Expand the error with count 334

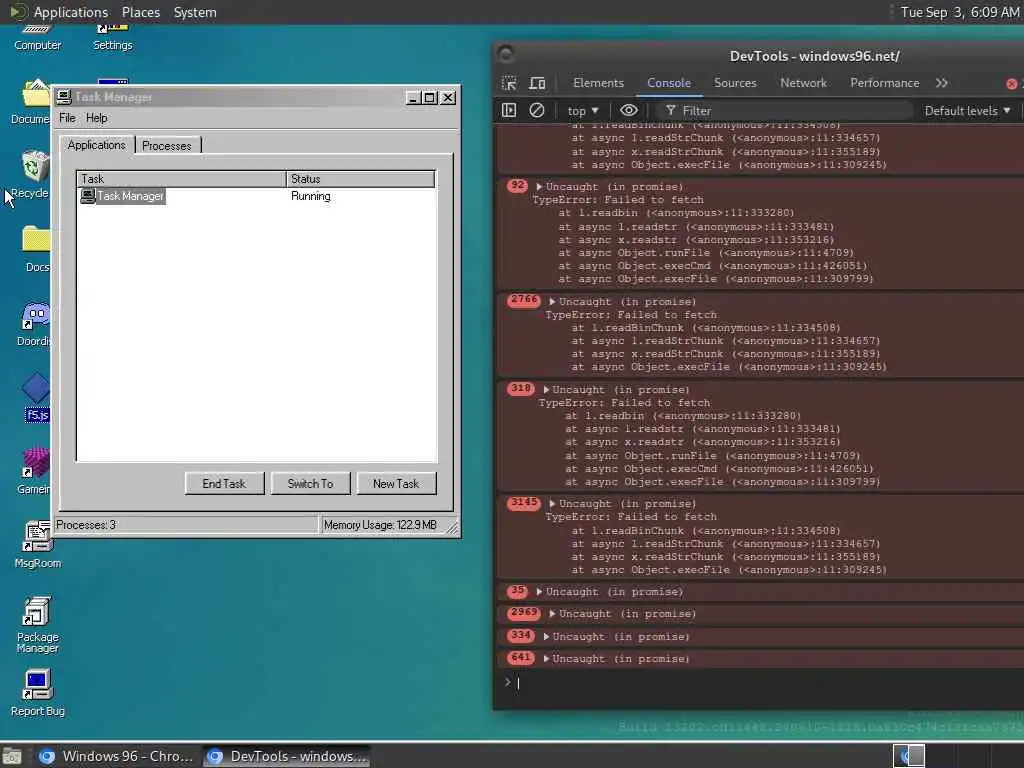click(546, 637)
